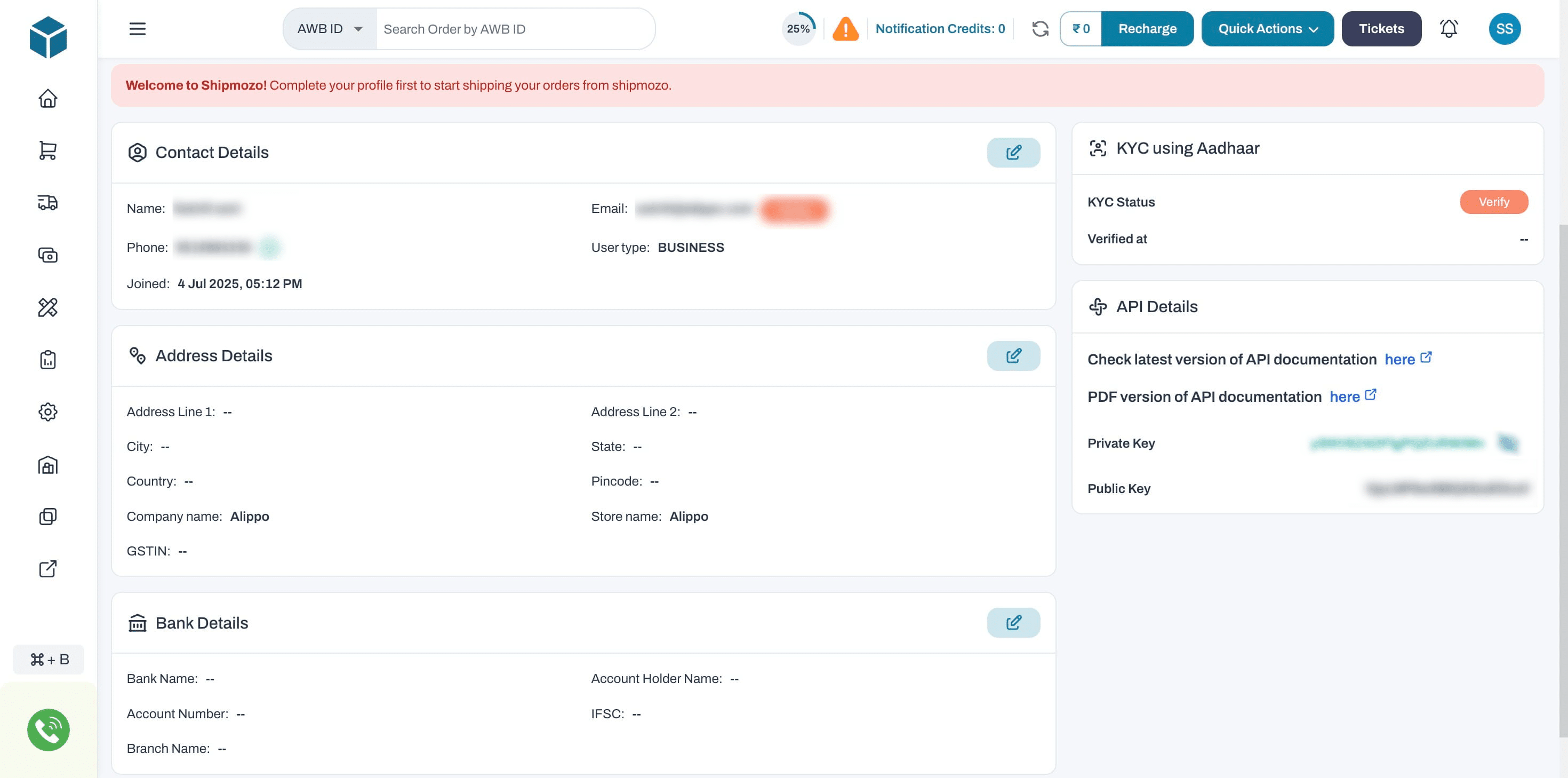Click the refresh balance icon

coord(1040,29)
